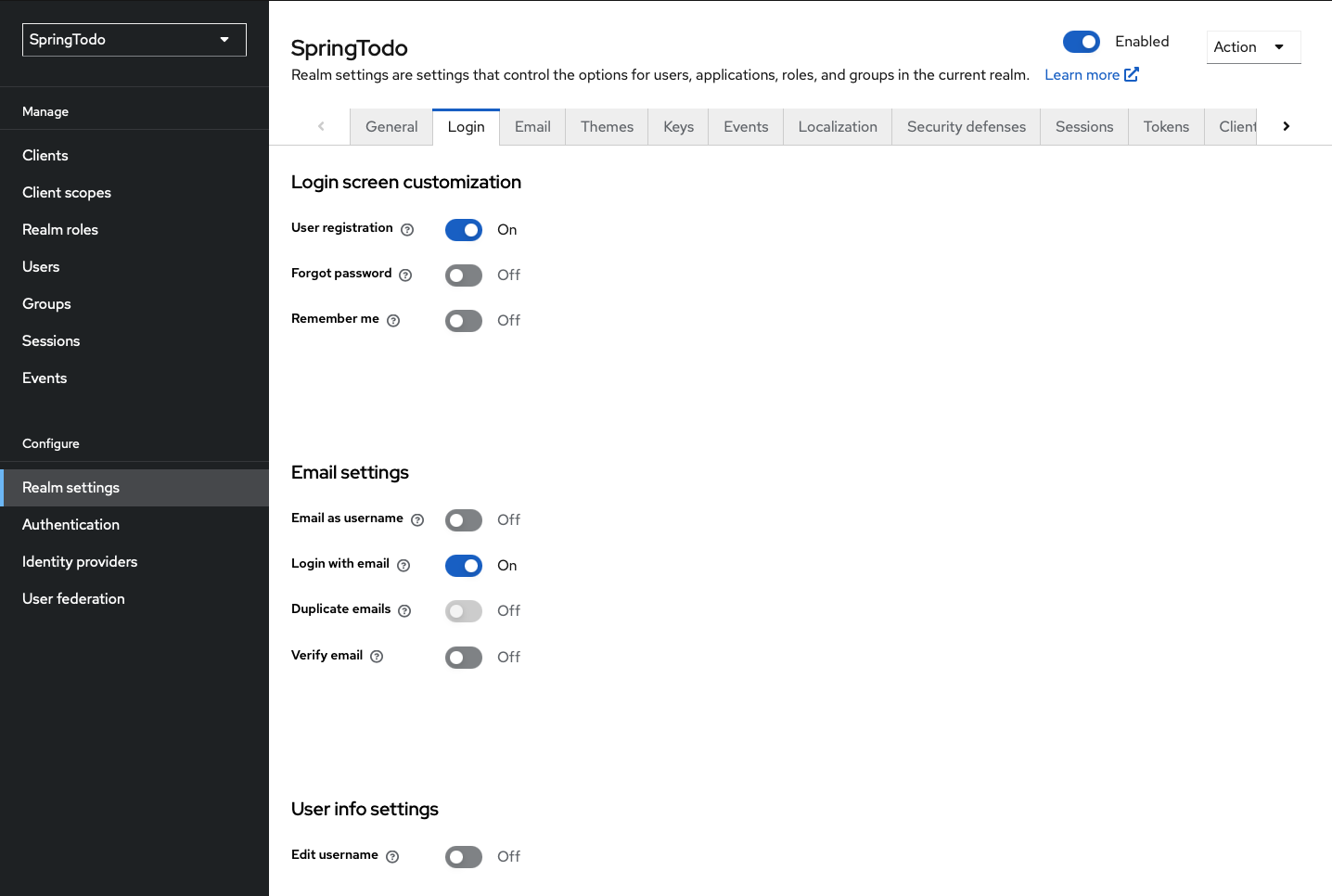Click help icon next to User registration
Viewport: 1332px width, 896px height.
coord(407,229)
